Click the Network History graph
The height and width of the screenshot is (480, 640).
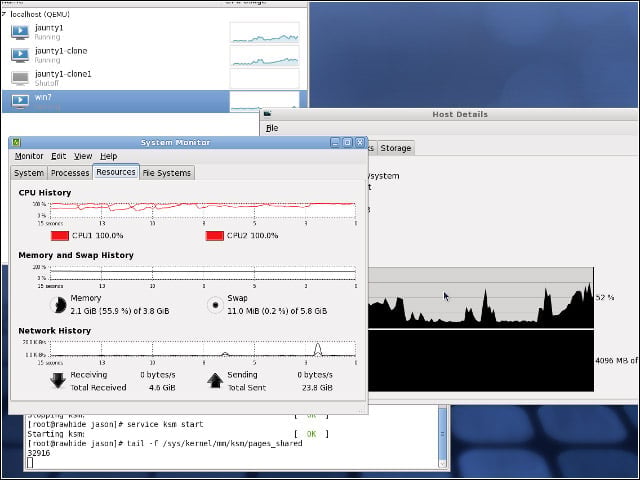click(203, 349)
